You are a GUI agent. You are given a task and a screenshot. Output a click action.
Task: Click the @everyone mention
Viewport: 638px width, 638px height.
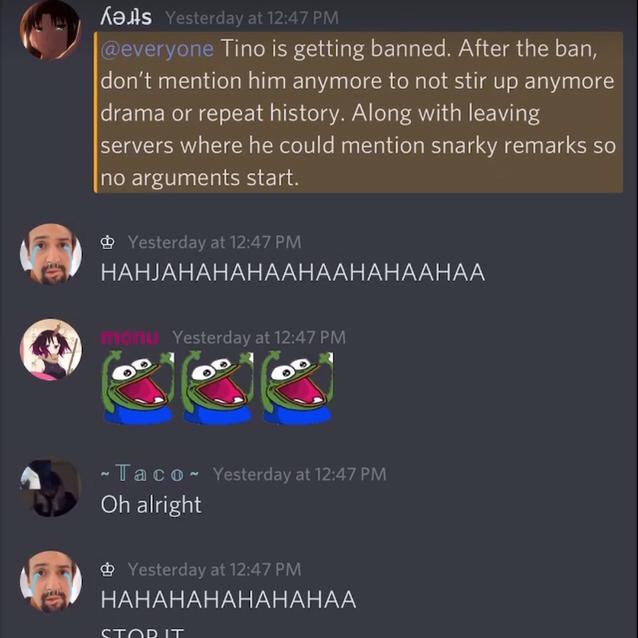(157, 49)
